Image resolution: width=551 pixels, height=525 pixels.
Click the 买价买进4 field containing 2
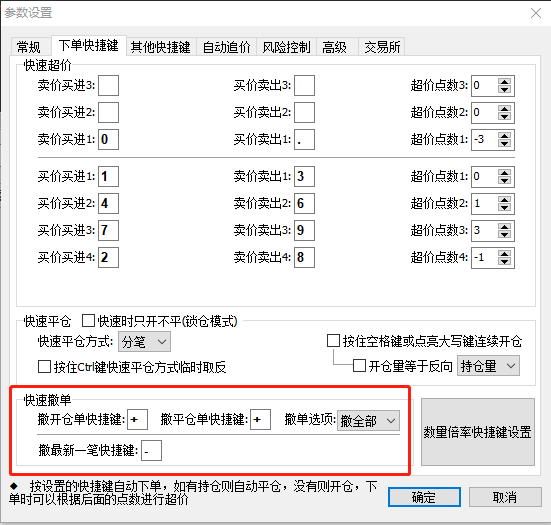[x=108, y=258]
